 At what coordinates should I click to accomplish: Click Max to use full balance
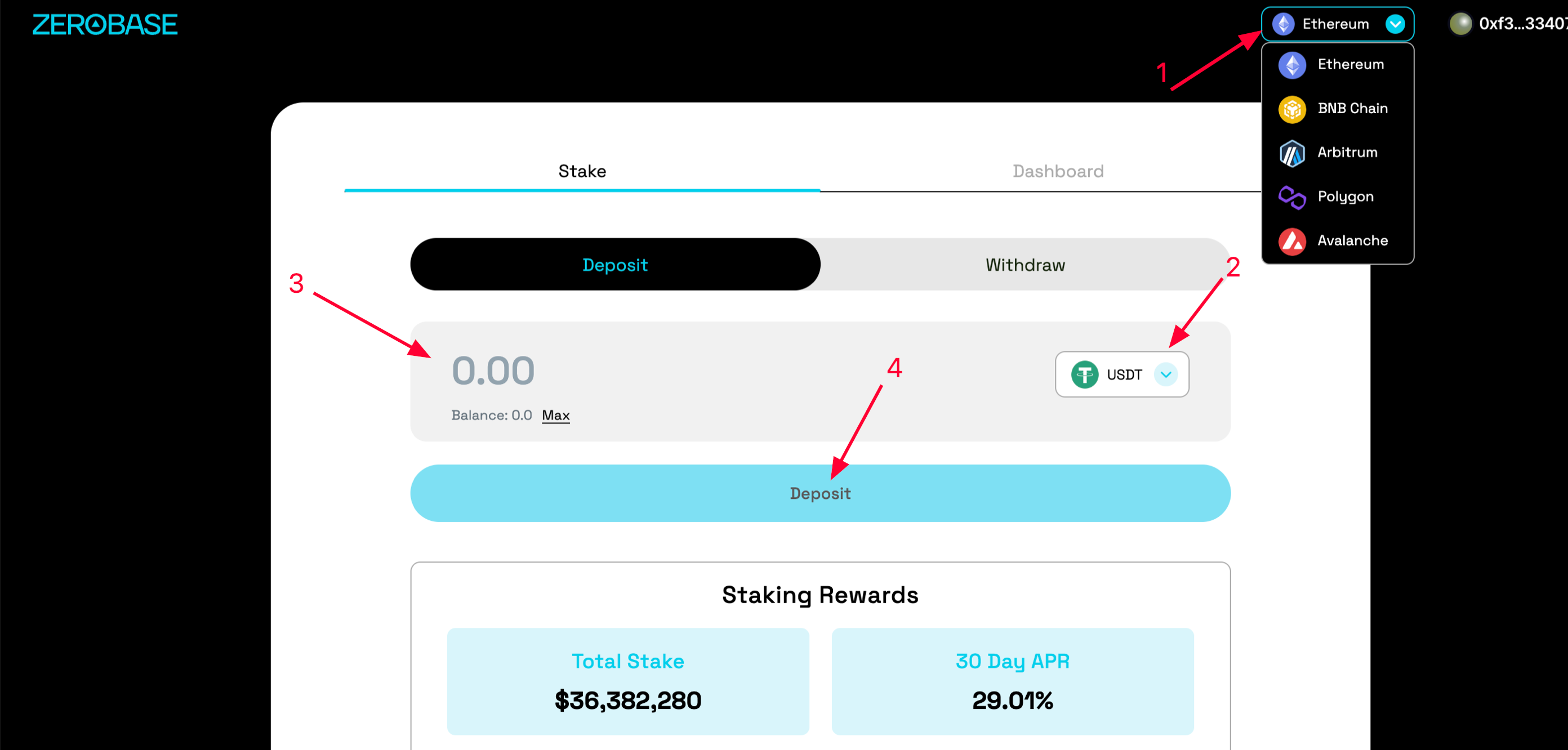click(x=555, y=415)
